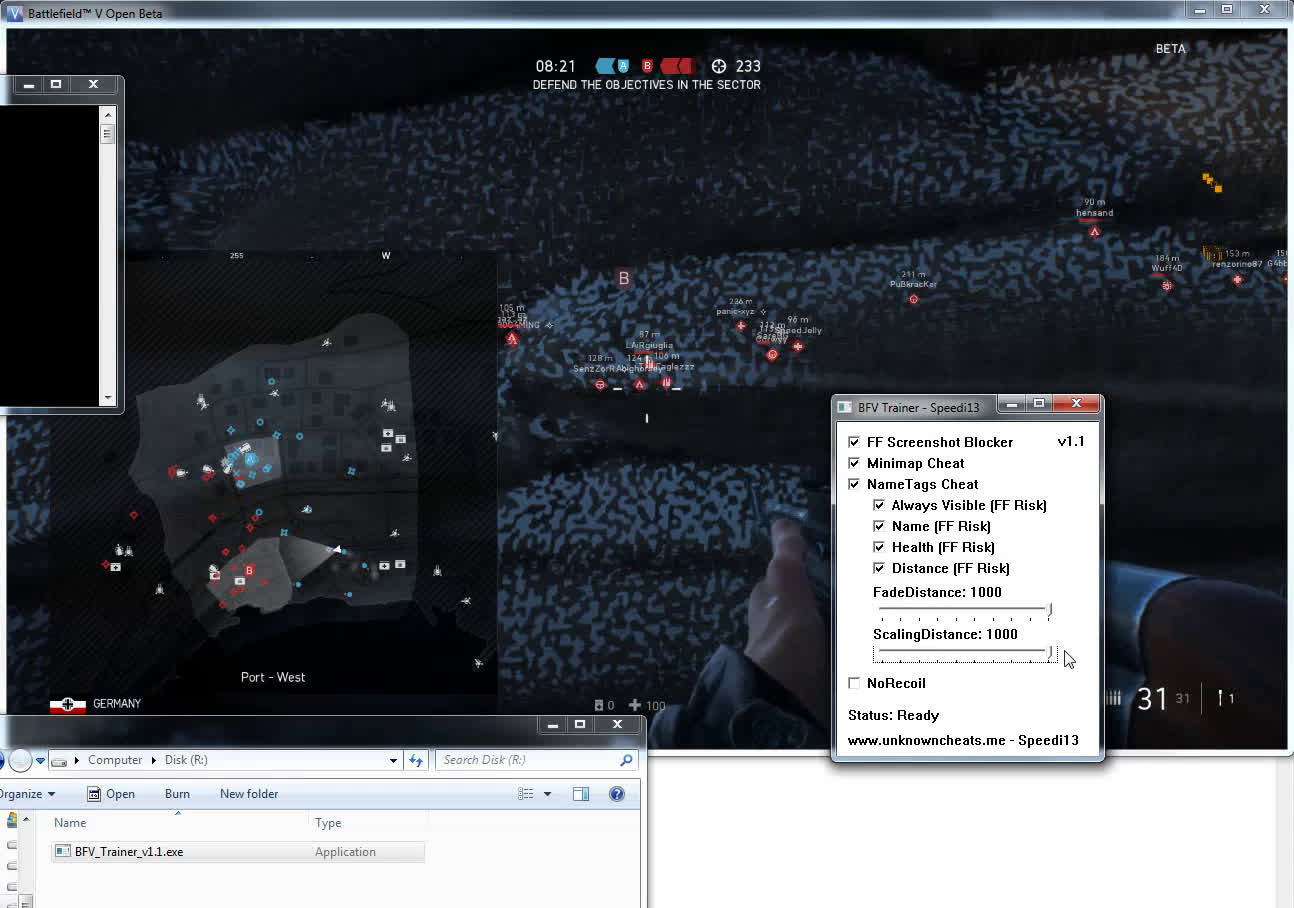
Task: Open Explorer help via the question mark icon
Action: click(x=617, y=794)
